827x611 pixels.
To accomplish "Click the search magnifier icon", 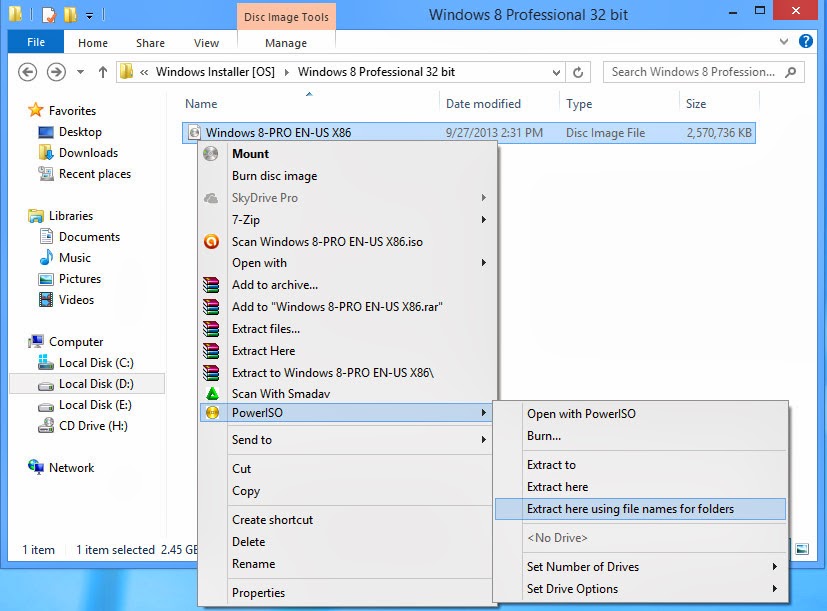I will point(790,72).
